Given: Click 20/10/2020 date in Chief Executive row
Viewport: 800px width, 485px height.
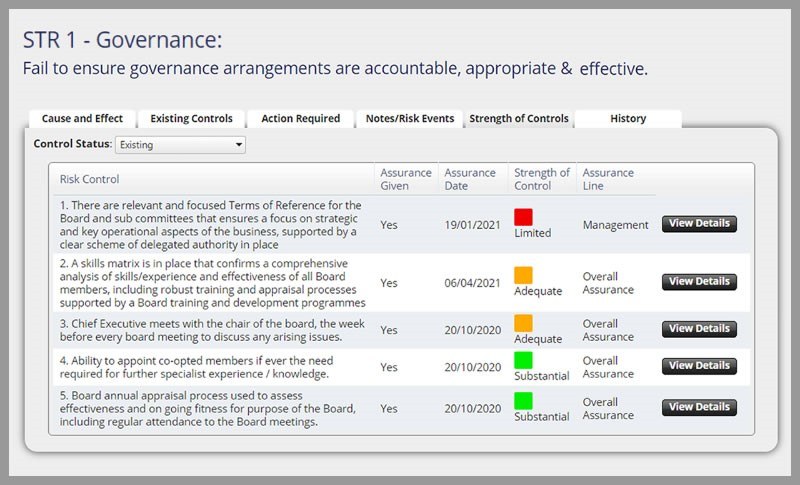Looking at the screenshot, I should click(x=472, y=330).
